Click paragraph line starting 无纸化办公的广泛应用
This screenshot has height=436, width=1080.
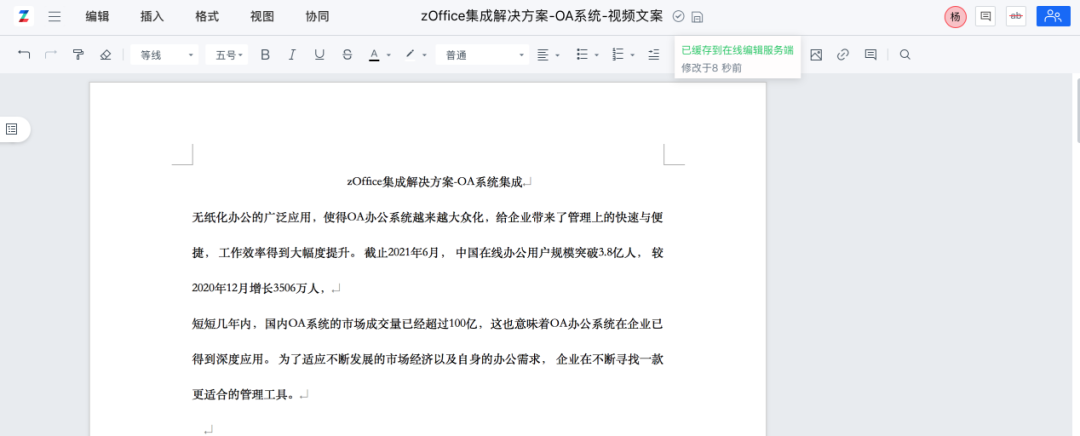[x=428, y=218]
